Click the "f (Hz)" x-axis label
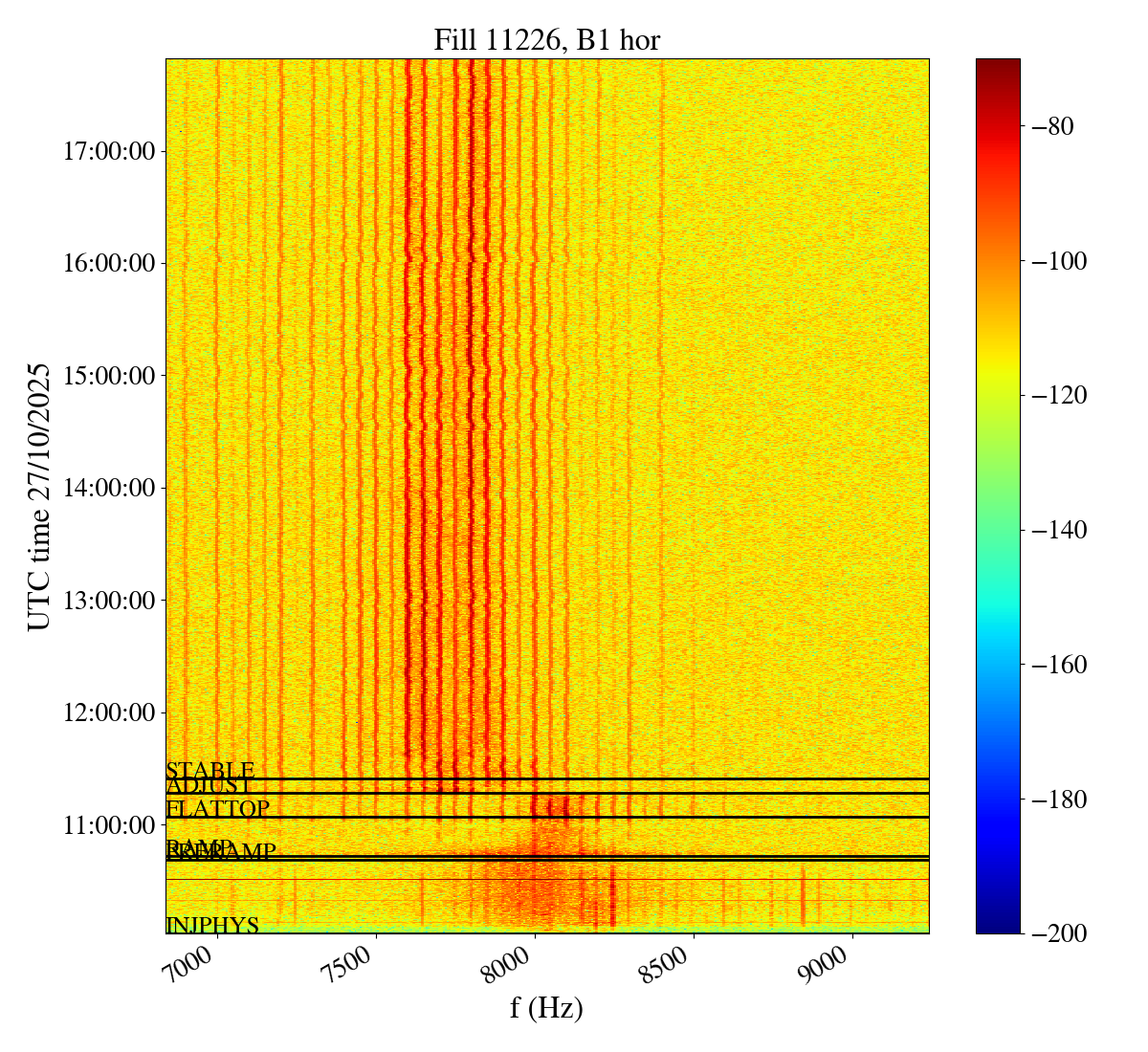Screen dimensions: 1148x1052 546,1008
